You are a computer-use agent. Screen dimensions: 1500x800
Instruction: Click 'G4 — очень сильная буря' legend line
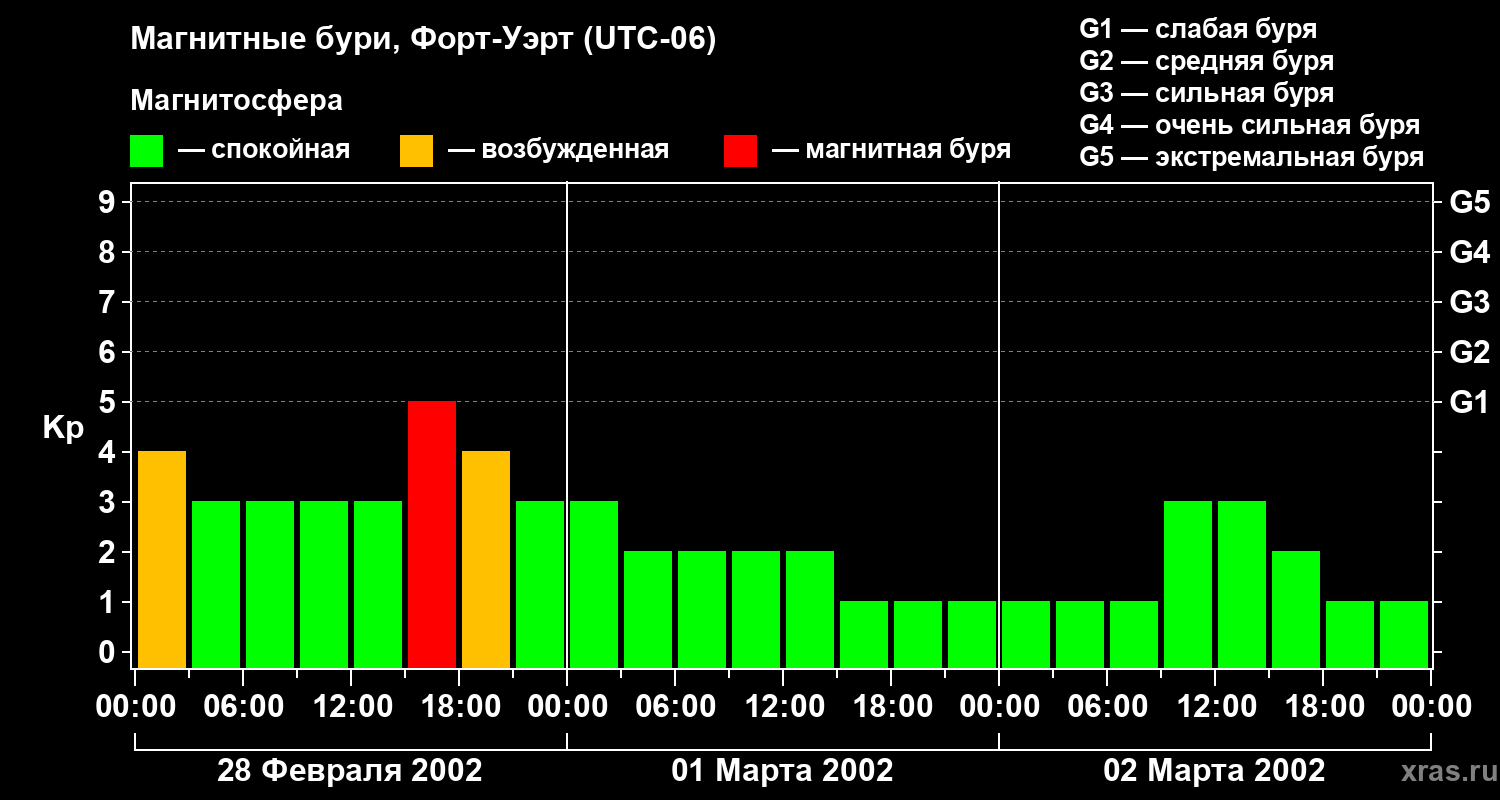(1250, 125)
